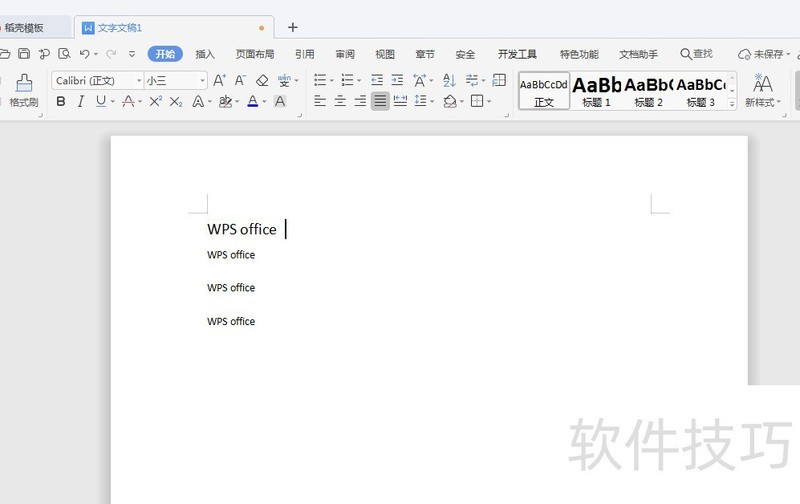Toggle Bold formatting
The height and width of the screenshot is (504, 800).
click(61, 101)
